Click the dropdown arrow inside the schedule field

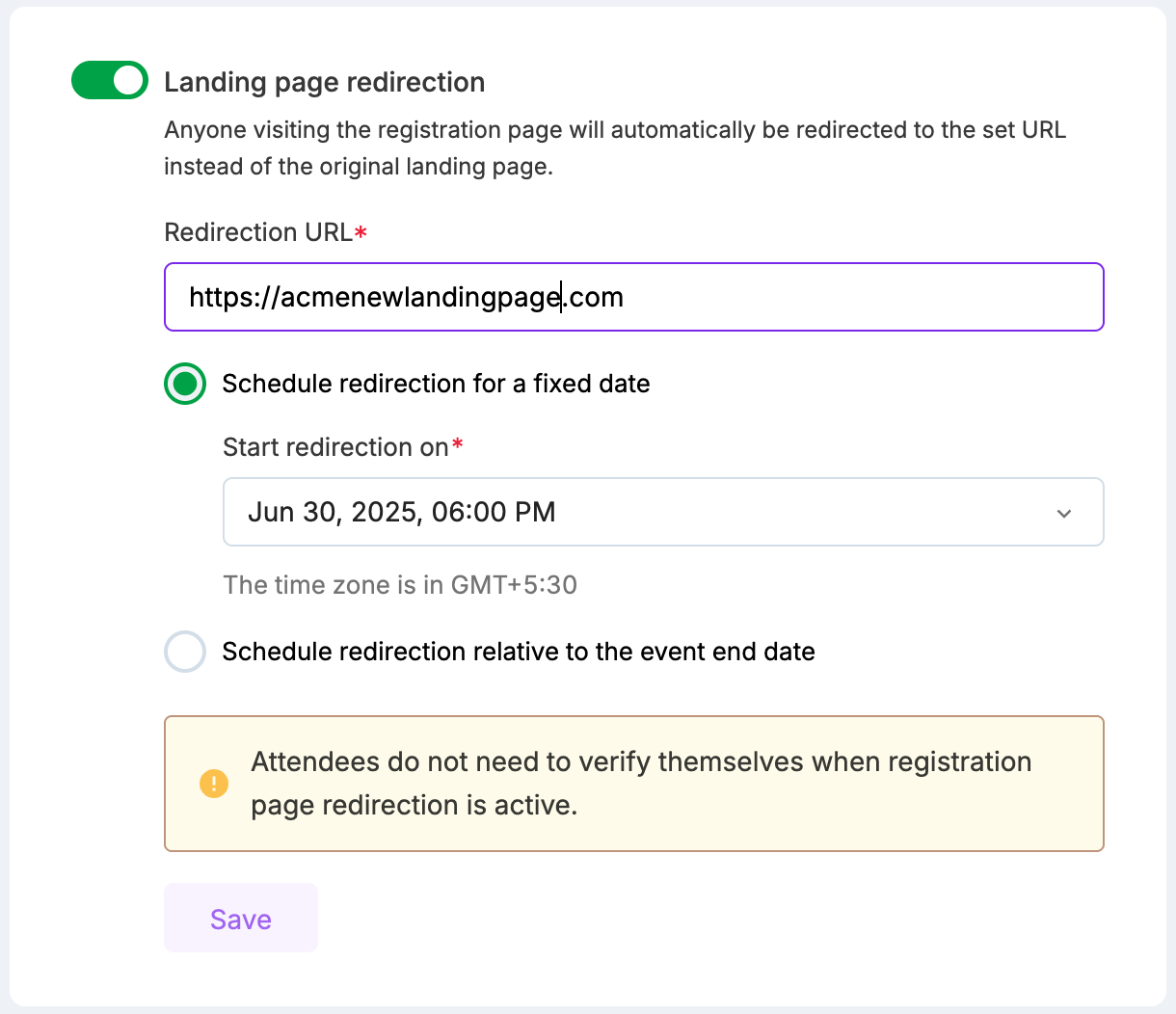tap(1064, 514)
